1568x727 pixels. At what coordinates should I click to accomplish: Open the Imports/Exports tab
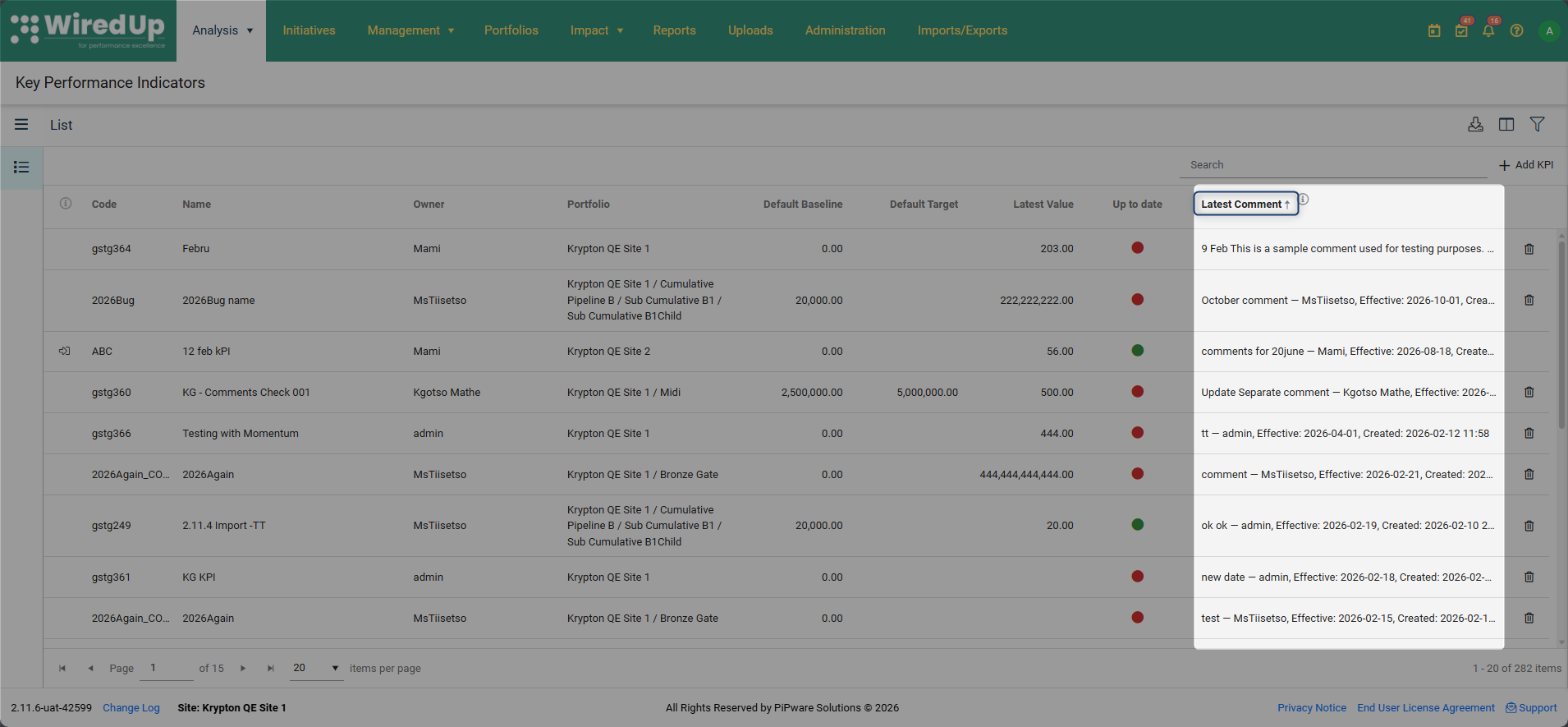point(962,30)
